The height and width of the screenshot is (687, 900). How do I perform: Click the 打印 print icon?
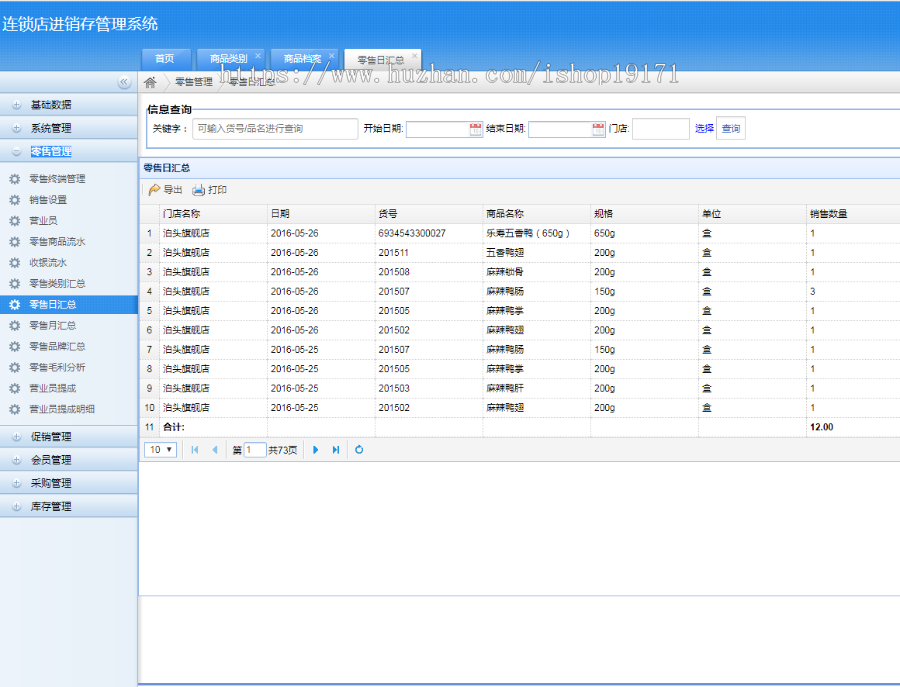[x=196, y=188]
